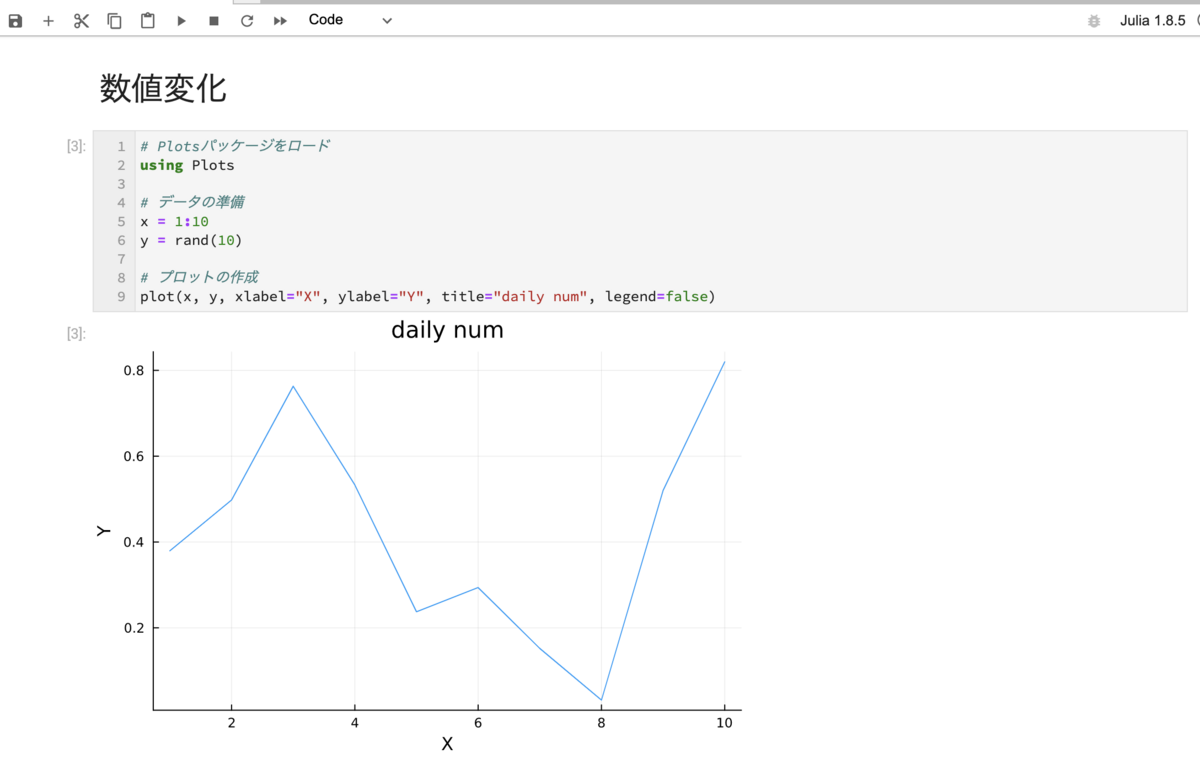Click the using Plots code line

click(187, 165)
